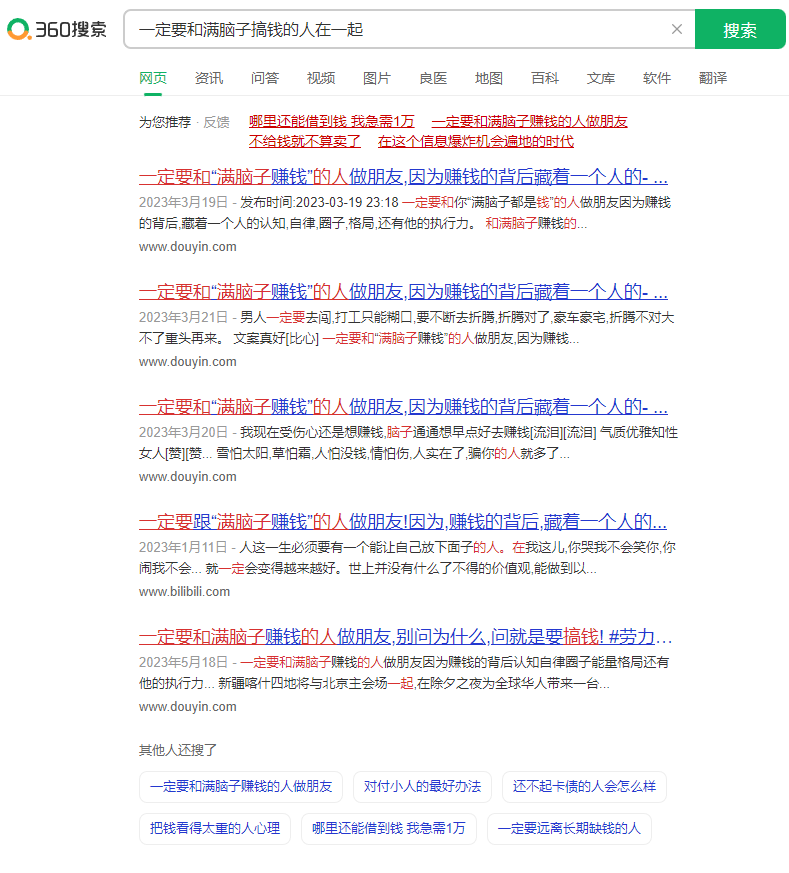Select the 网页 tab
The height and width of the screenshot is (873, 789).
click(153, 78)
